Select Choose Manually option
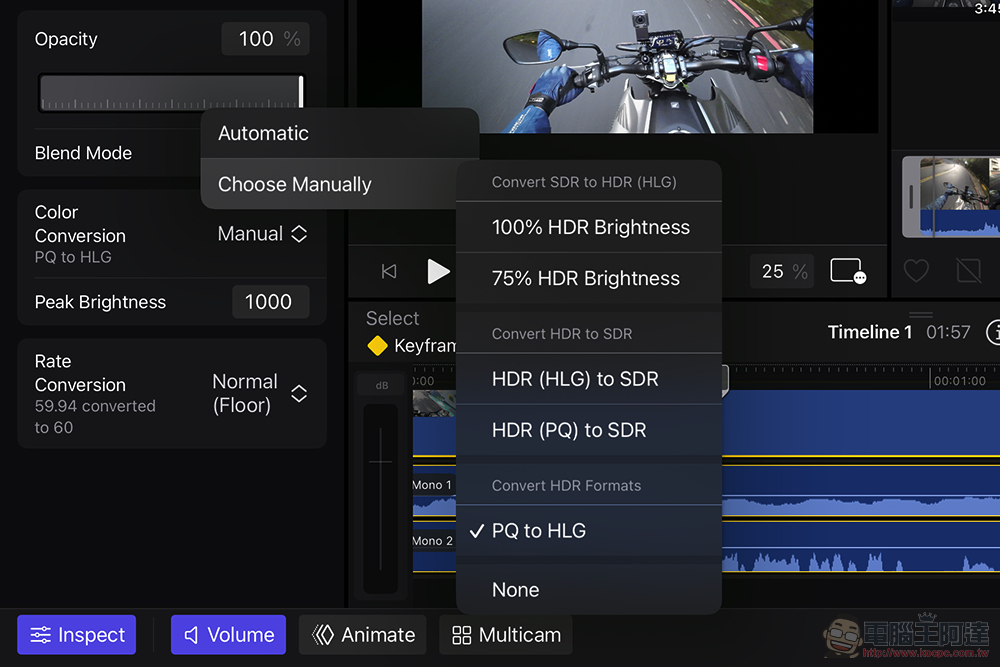Image resolution: width=1000 pixels, height=667 pixels. (x=329, y=184)
